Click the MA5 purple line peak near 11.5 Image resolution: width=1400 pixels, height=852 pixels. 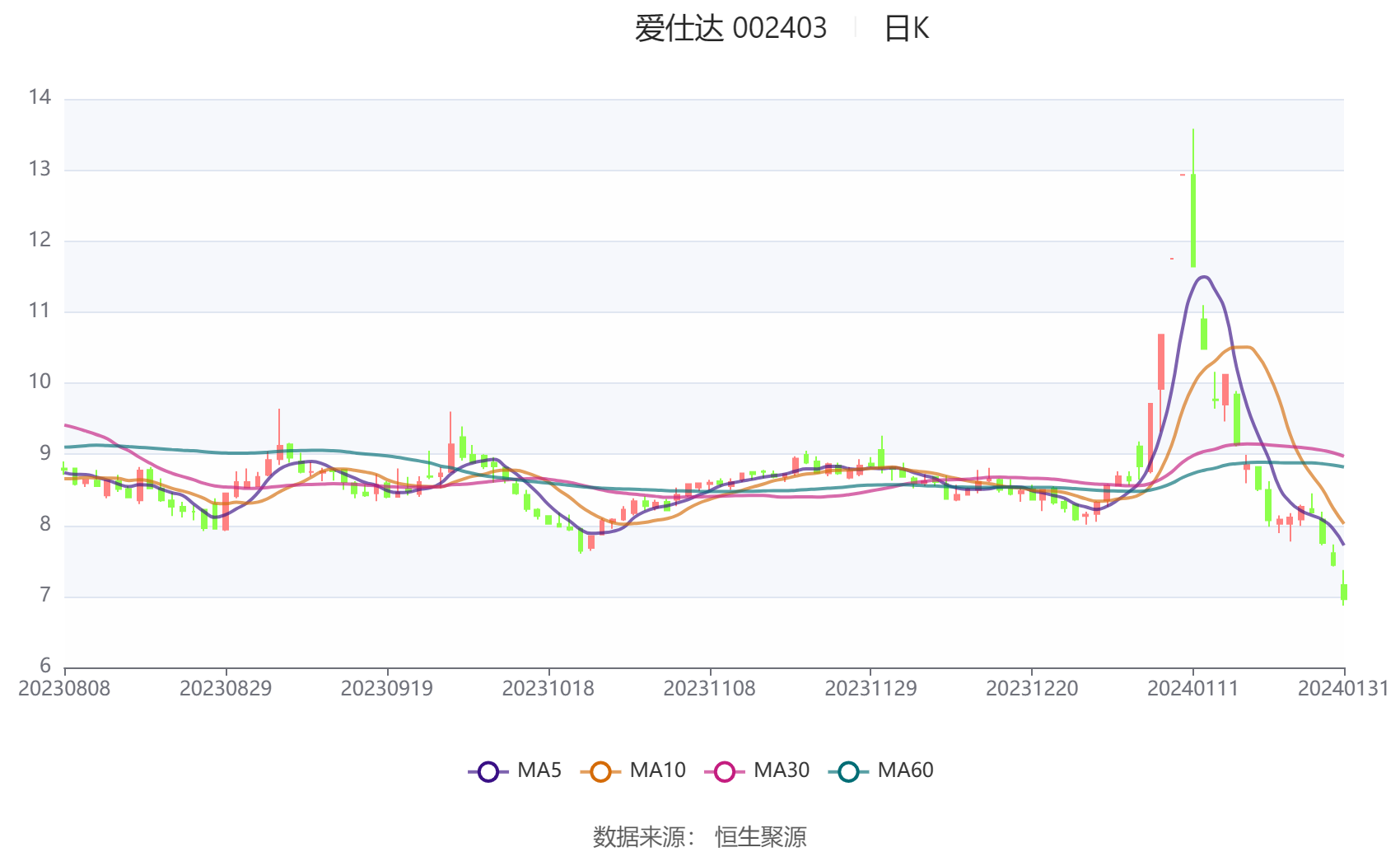point(1203,277)
